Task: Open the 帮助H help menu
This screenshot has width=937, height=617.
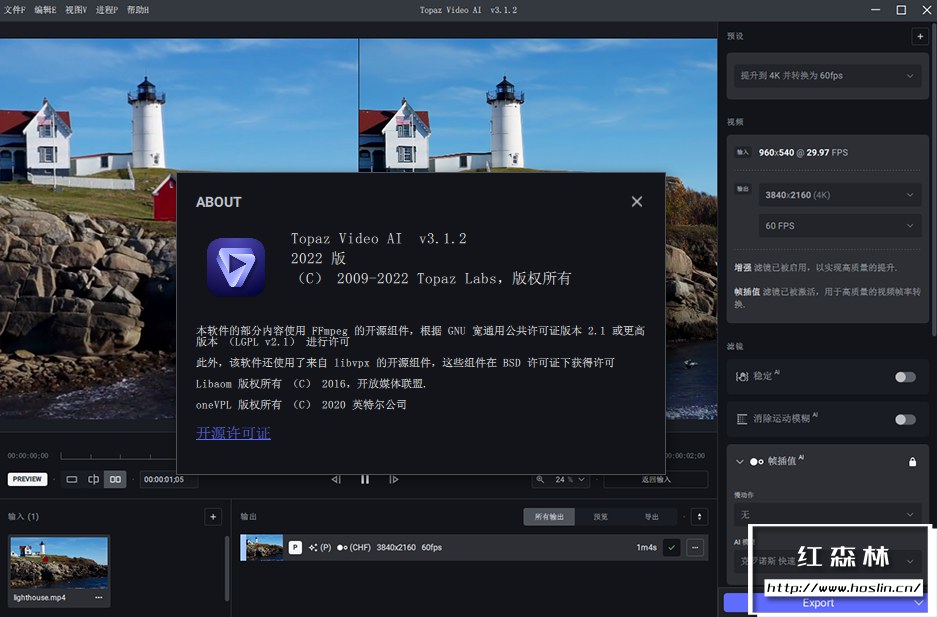Action: [x=138, y=10]
